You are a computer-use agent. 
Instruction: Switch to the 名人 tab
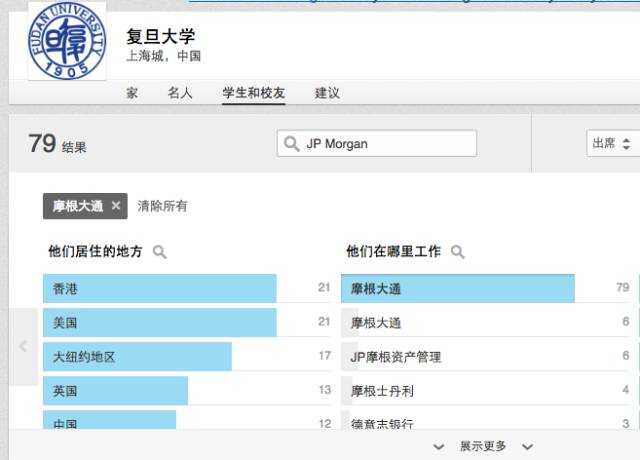point(180,93)
